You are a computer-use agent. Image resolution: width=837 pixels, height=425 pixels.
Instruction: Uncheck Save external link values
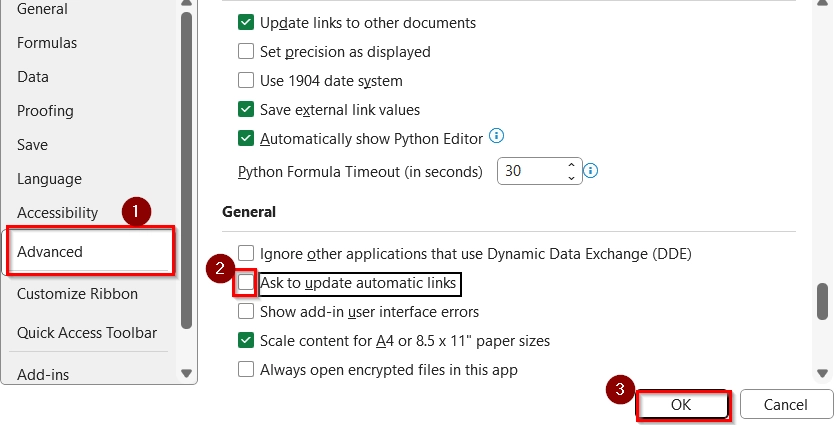pos(246,110)
